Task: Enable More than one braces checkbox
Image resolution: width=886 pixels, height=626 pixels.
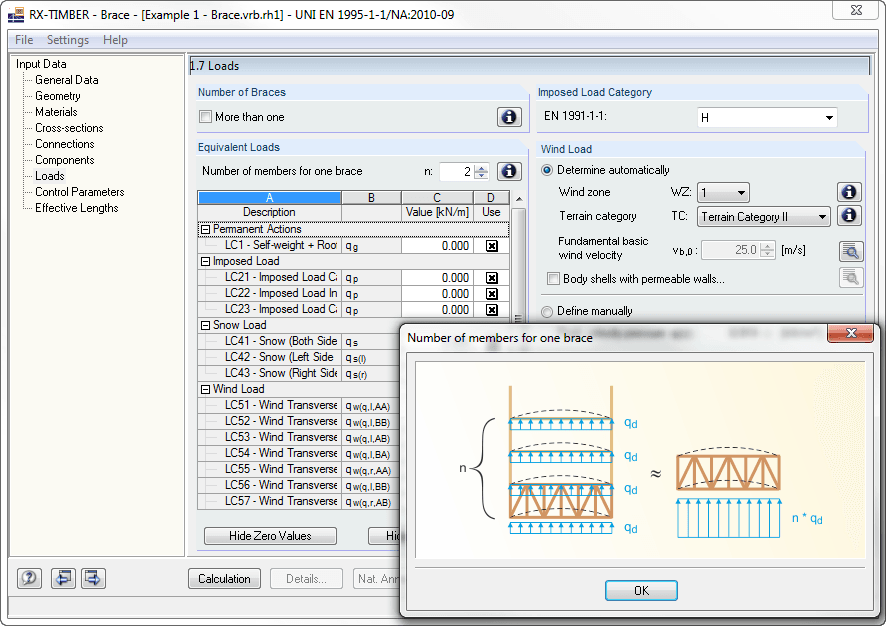Action: pos(206,117)
